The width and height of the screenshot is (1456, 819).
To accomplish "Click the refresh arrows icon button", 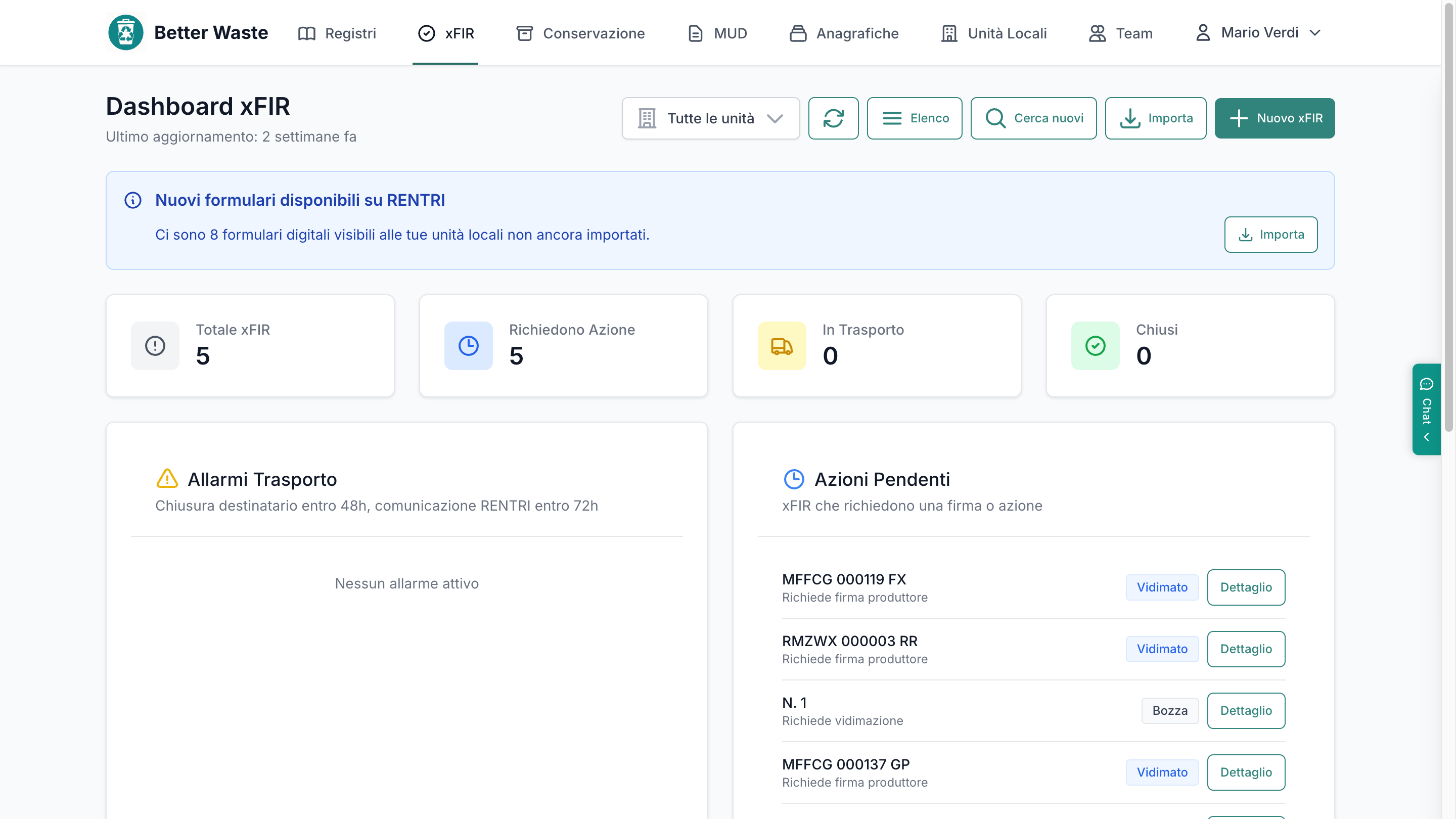I will [833, 118].
